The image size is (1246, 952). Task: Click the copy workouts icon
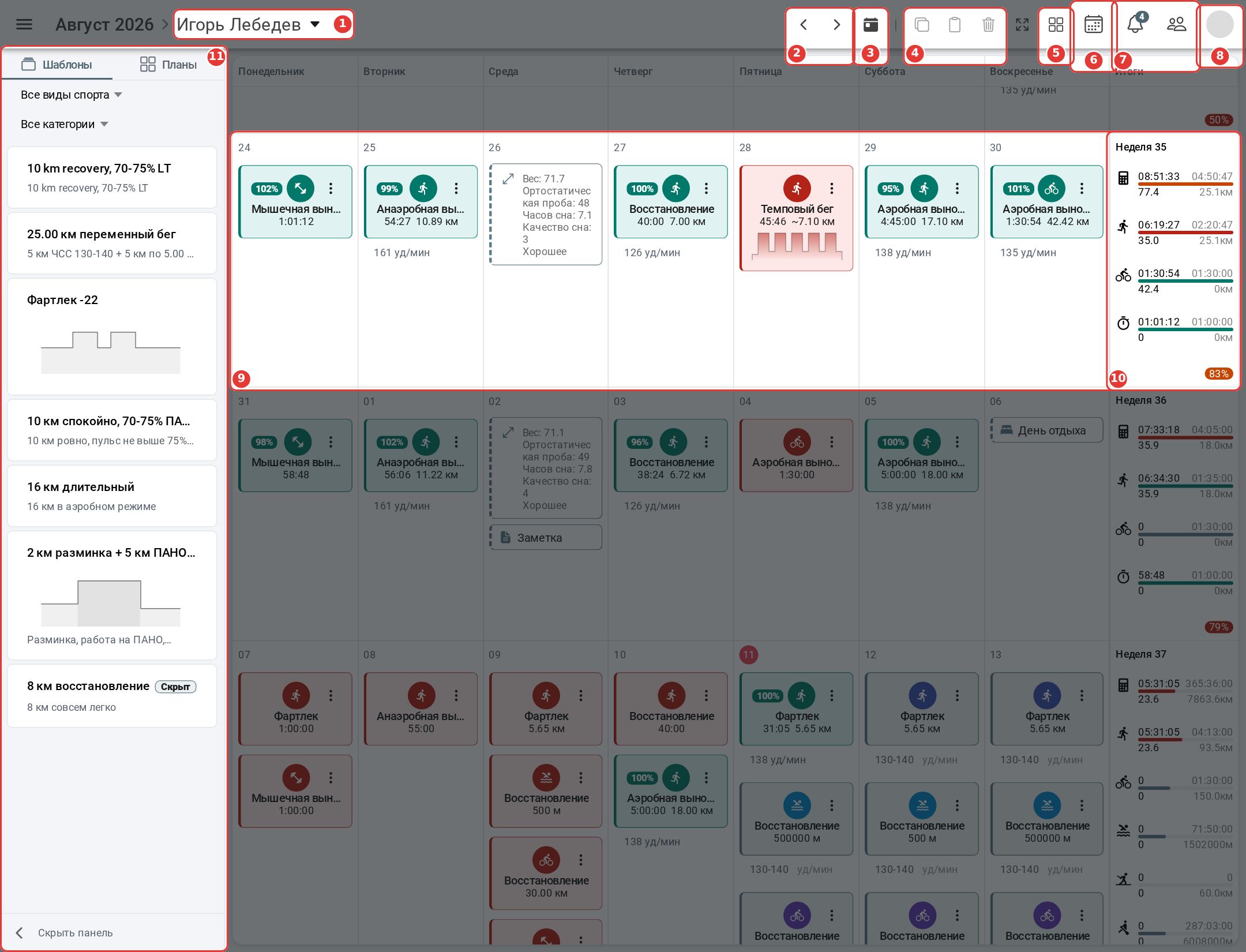(922, 24)
